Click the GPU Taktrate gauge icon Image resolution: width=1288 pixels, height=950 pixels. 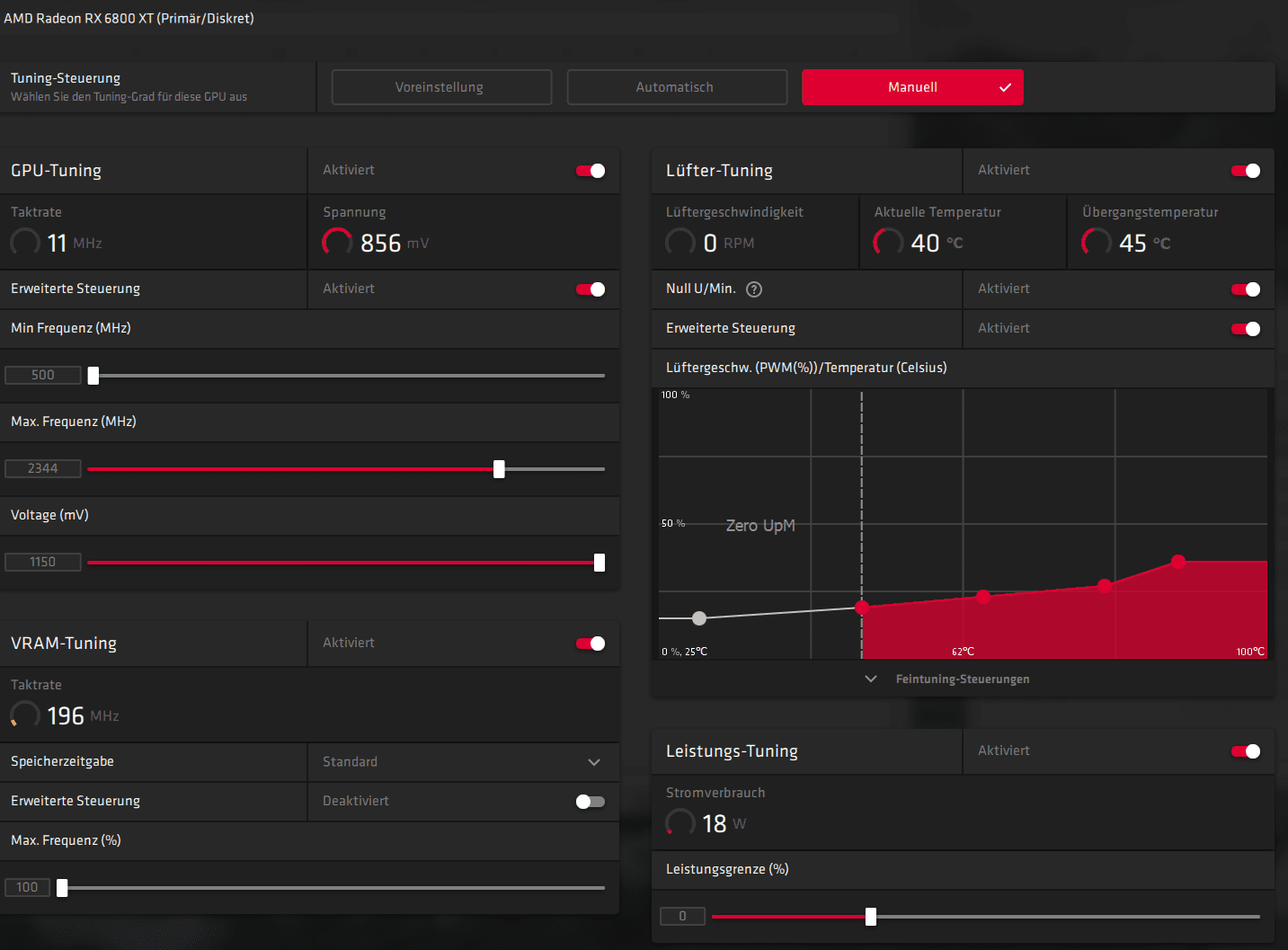click(25, 243)
